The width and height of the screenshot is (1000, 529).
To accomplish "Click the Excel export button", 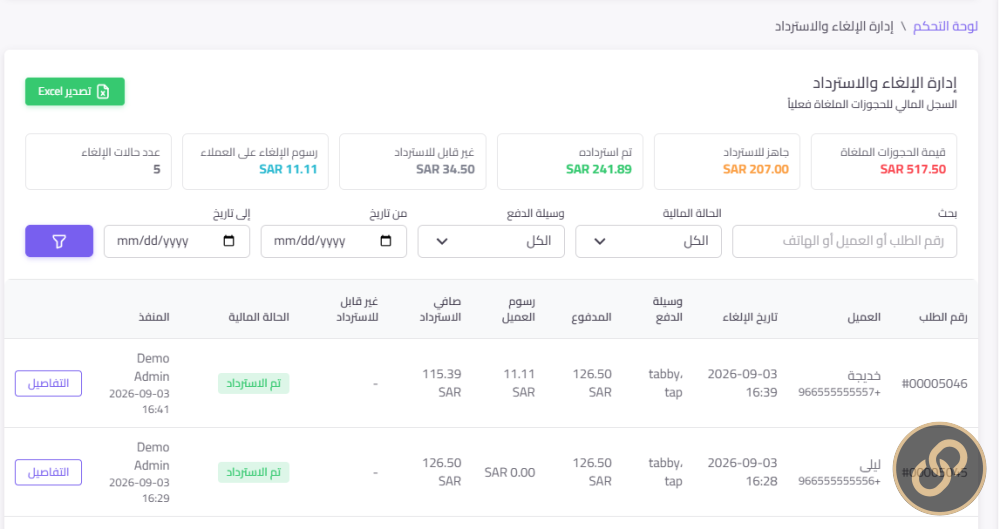I will pos(75,91).
